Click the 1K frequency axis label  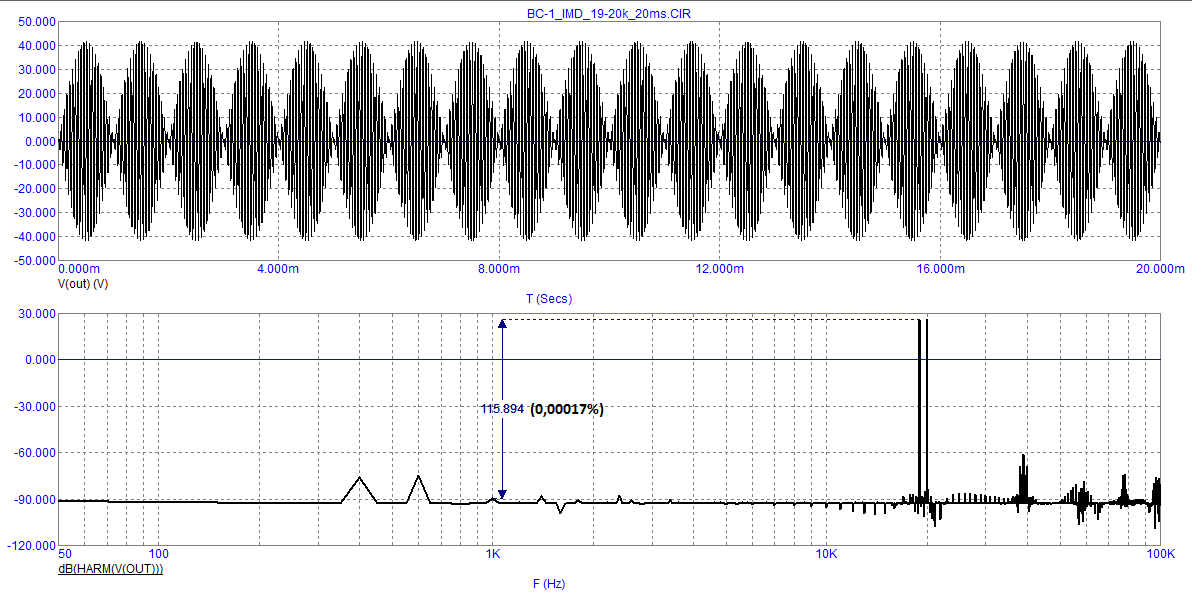click(x=493, y=553)
